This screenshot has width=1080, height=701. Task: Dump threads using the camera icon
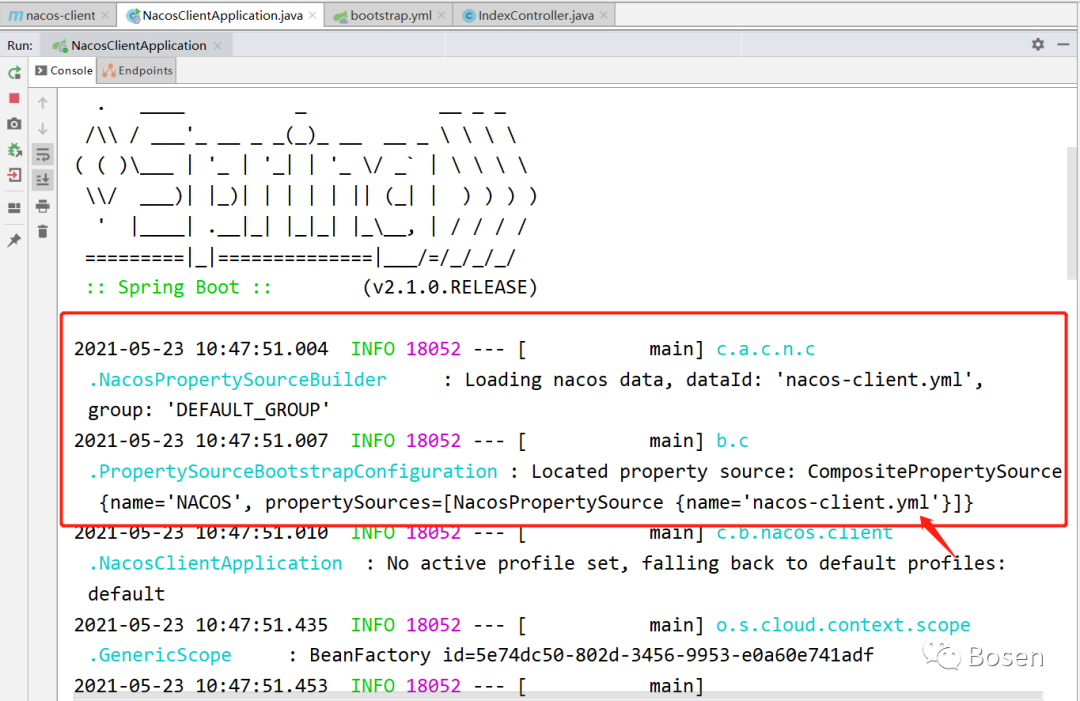tap(14, 124)
